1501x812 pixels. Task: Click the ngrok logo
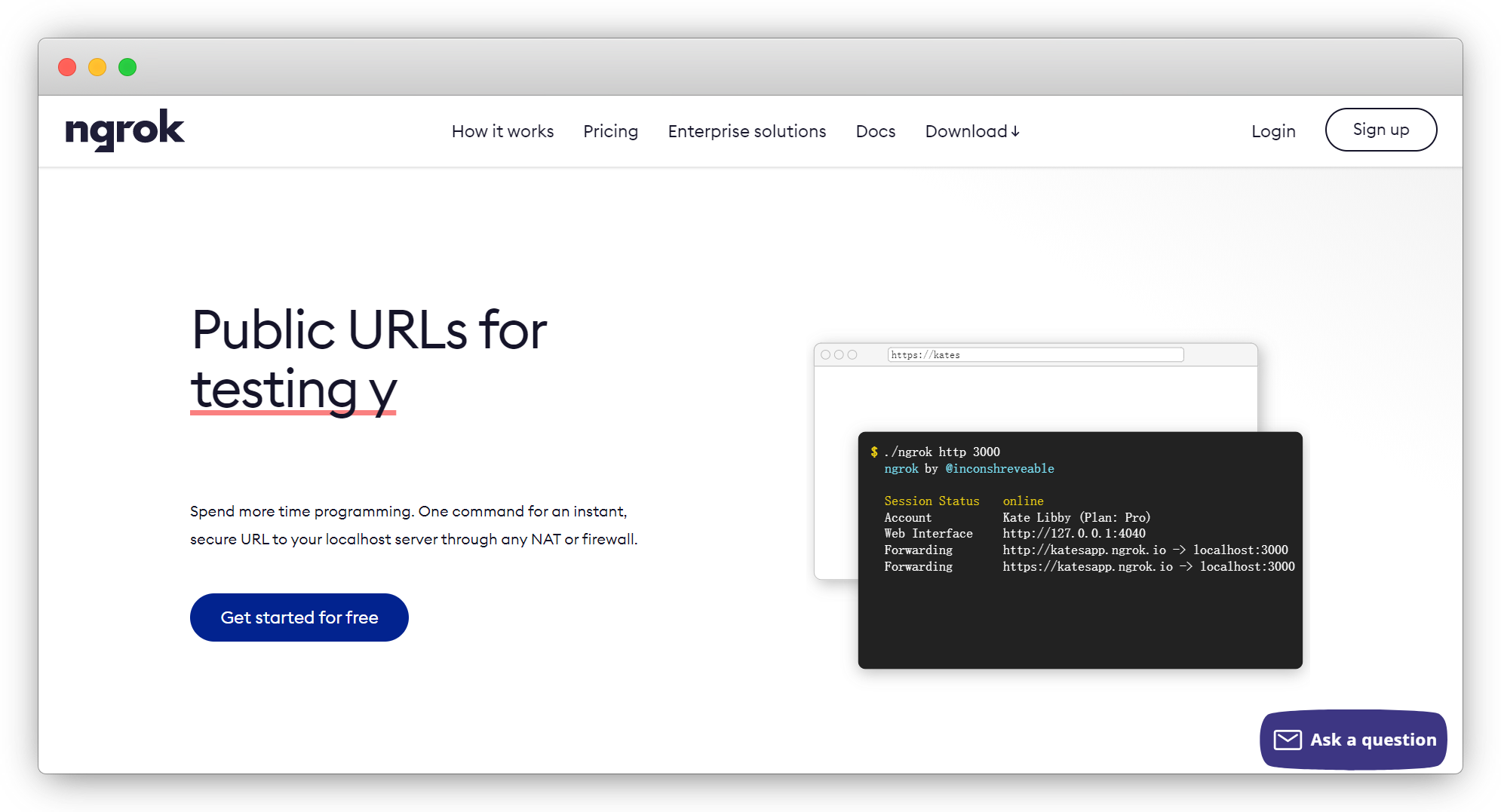[124, 130]
